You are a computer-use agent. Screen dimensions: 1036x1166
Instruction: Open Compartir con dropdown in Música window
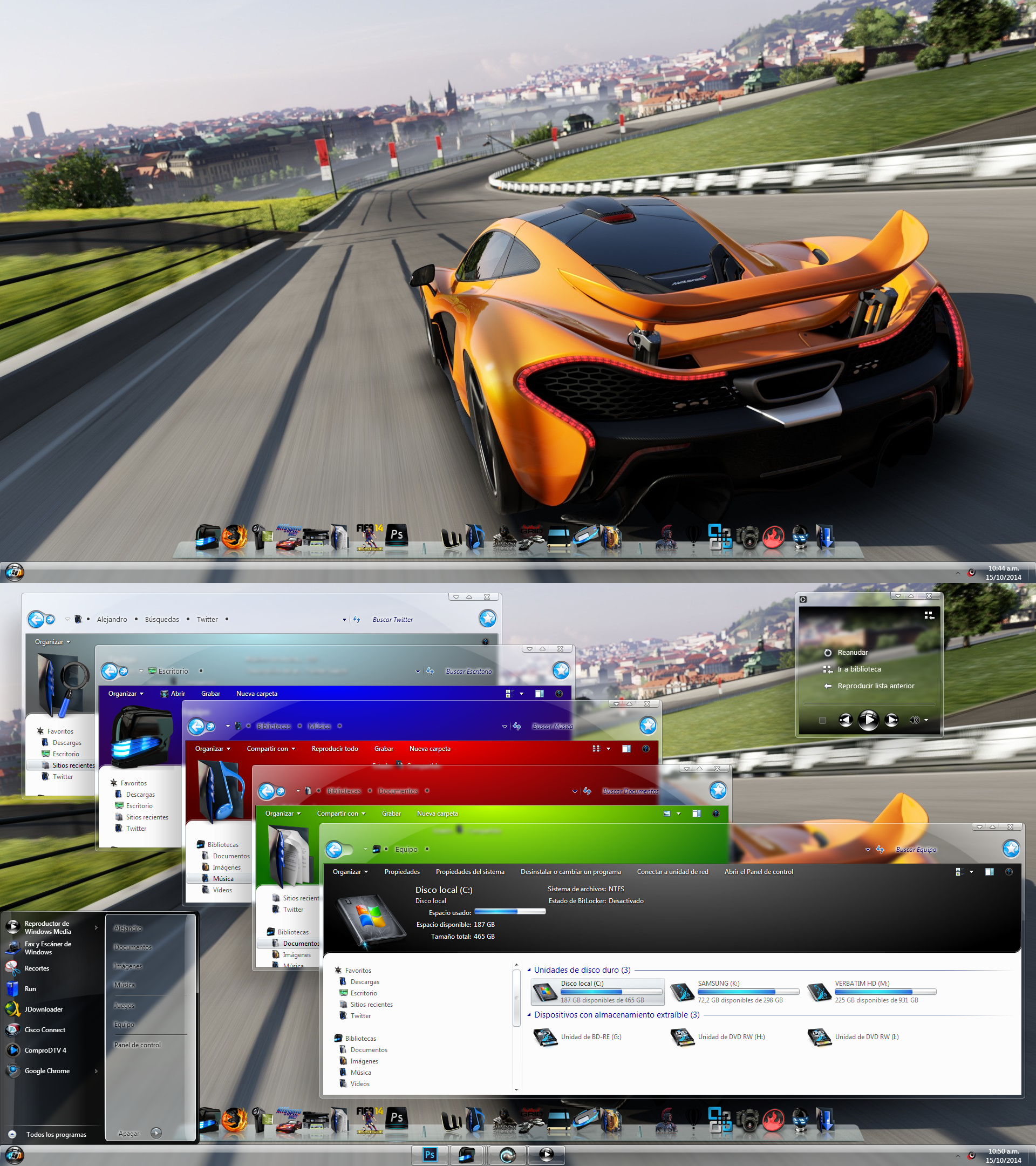271,748
